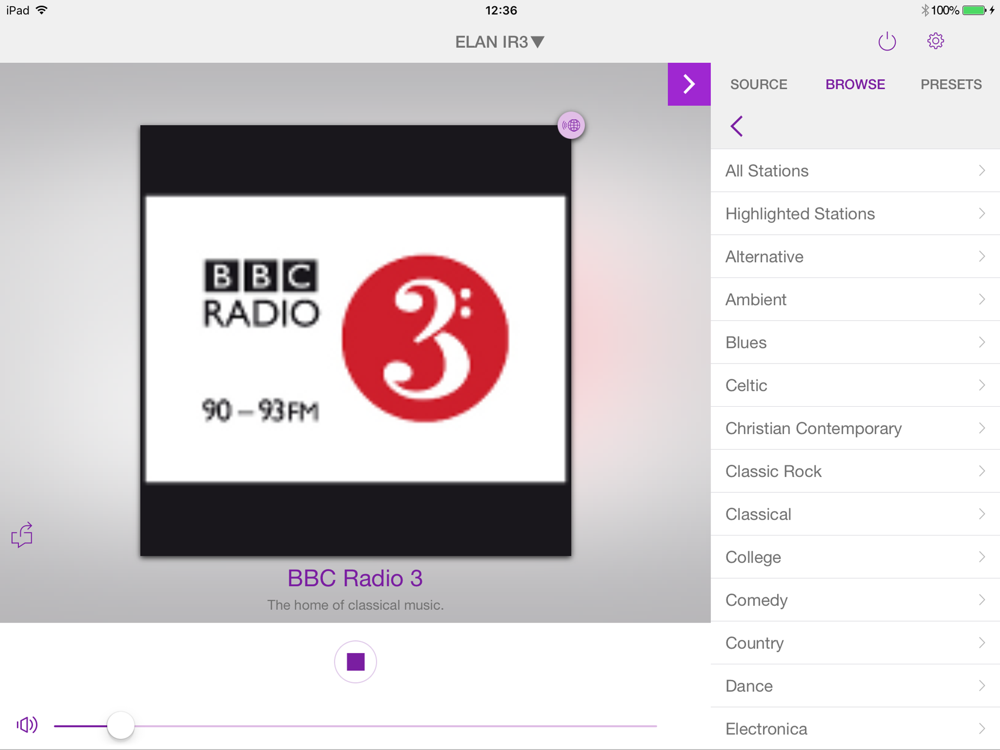Adjust the volume slider handle
Viewport: 1000px width, 750px height.
click(x=121, y=725)
